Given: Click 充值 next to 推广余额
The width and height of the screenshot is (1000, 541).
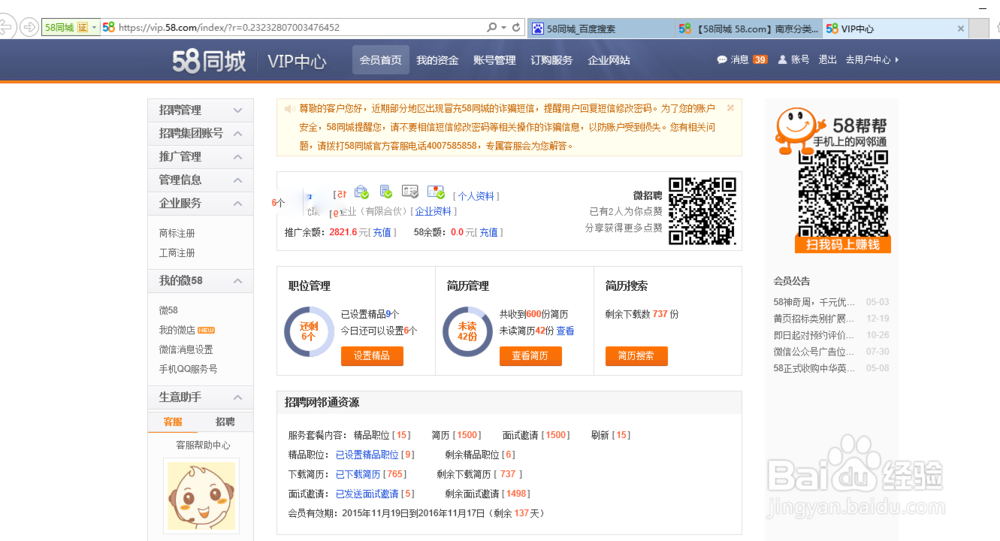Looking at the screenshot, I should click(382, 232).
